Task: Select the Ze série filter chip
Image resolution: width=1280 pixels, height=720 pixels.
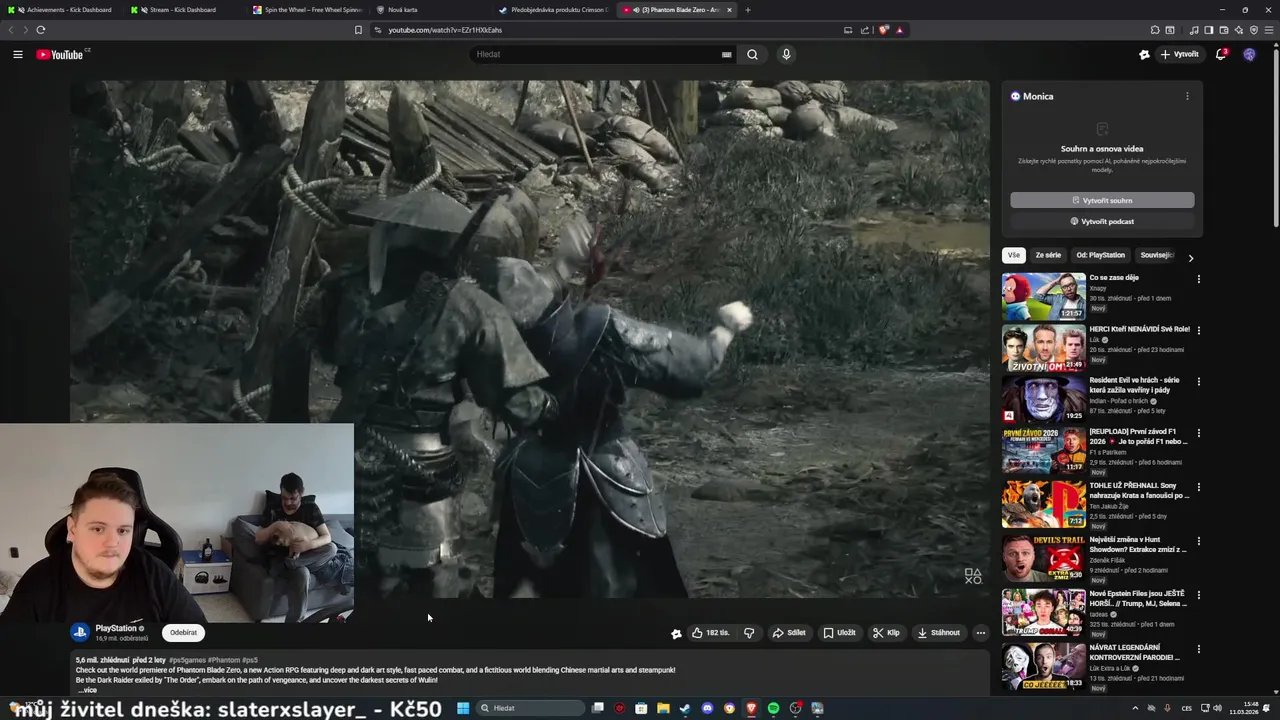Action: click(1048, 255)
